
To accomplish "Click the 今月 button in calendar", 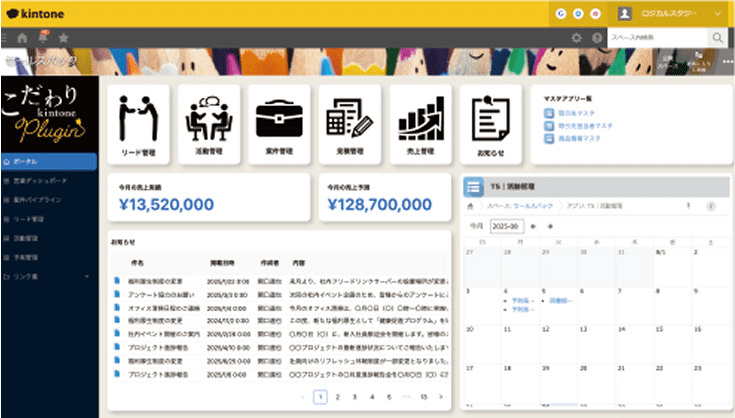I will click(x=477, y=226).
